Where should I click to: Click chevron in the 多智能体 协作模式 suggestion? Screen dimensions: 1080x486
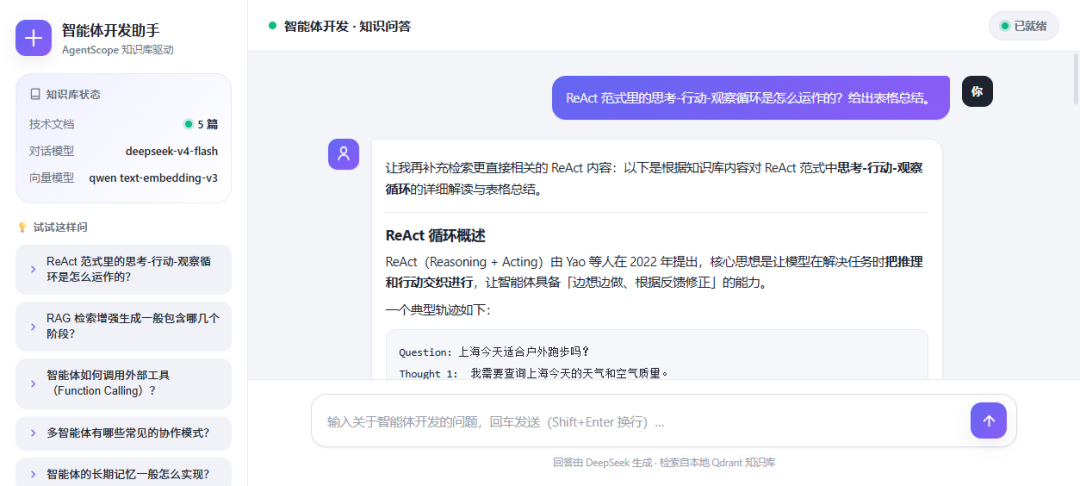[33, 433]
